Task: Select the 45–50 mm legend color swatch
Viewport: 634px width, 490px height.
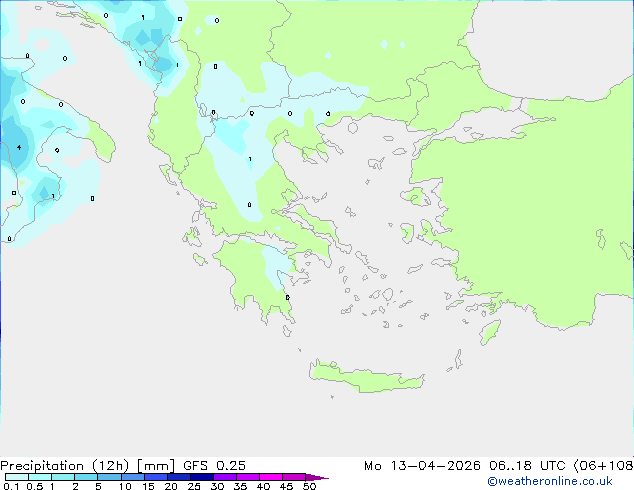Action: [294, 477]
